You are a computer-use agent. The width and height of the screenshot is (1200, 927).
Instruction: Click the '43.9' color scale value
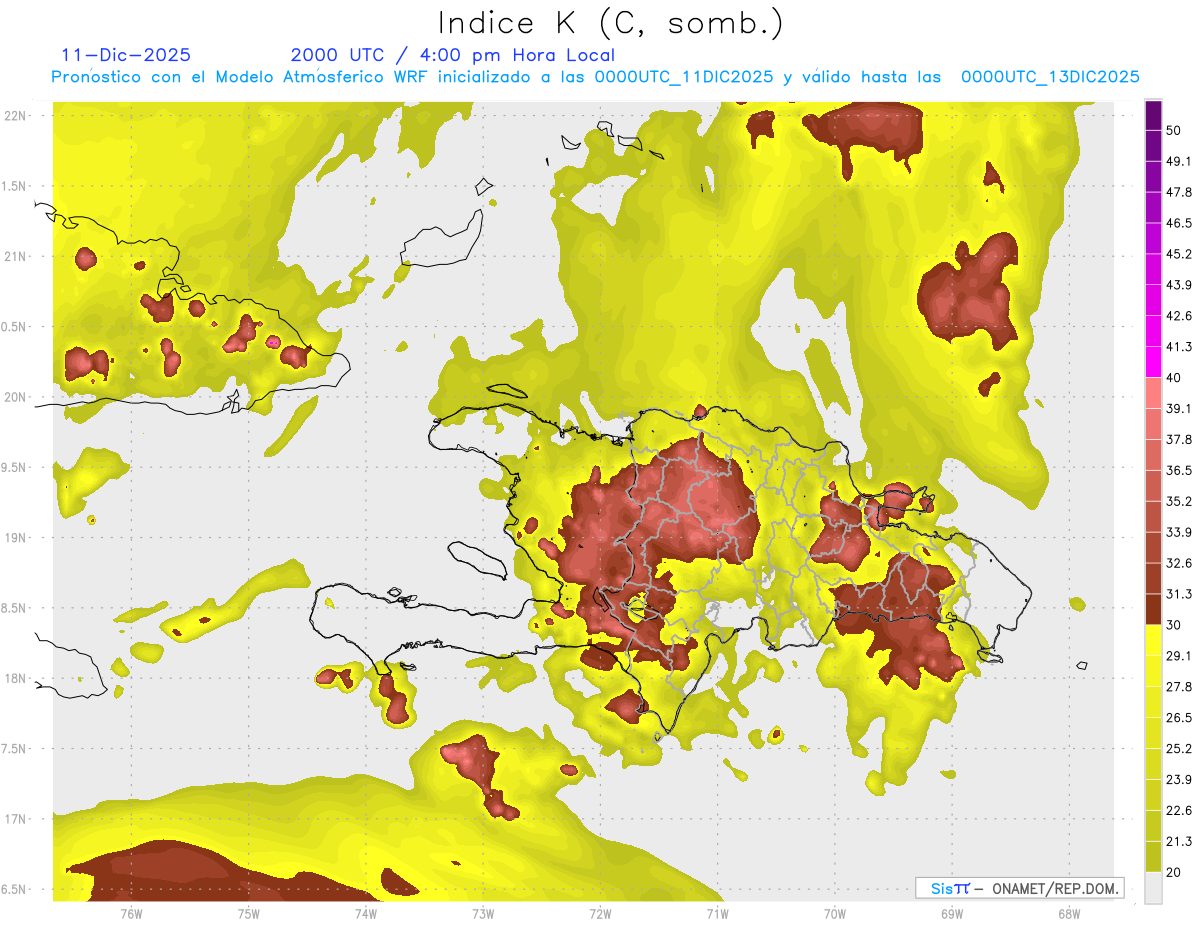1179,286
